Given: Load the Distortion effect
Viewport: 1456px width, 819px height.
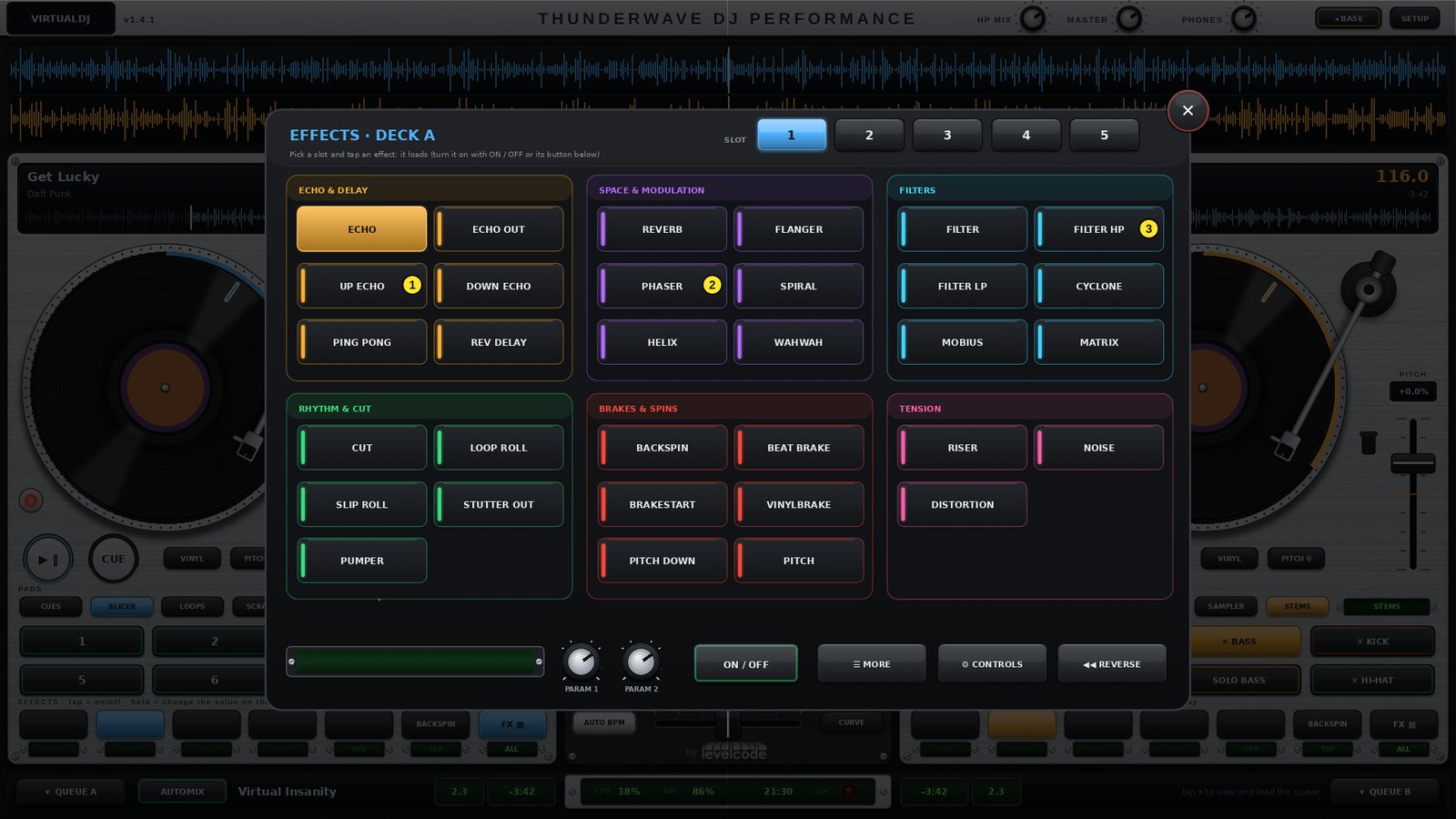Looking at the screenshot, I should [x=963, y=504].
